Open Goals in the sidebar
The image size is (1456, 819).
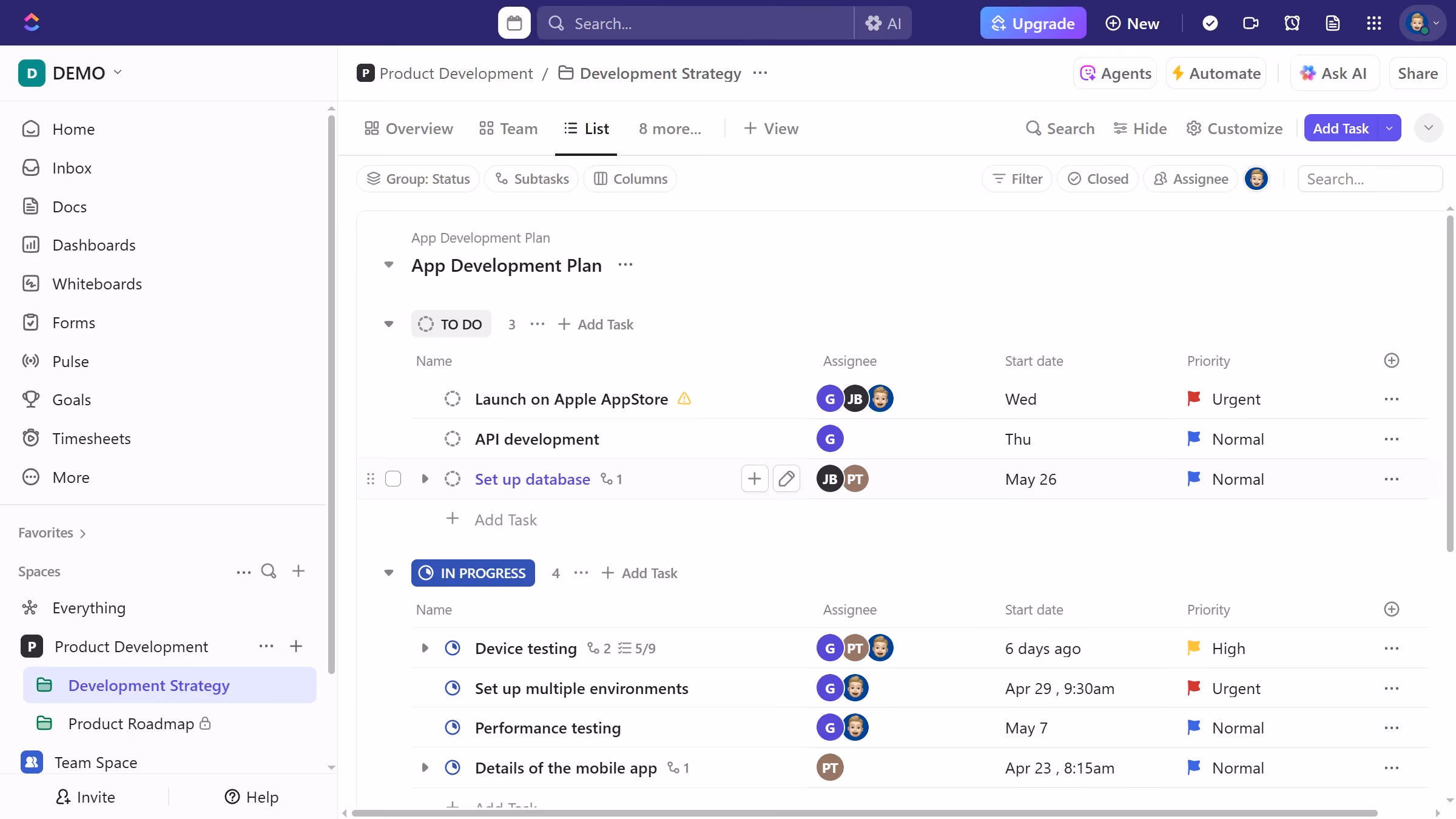click(72, 399)
